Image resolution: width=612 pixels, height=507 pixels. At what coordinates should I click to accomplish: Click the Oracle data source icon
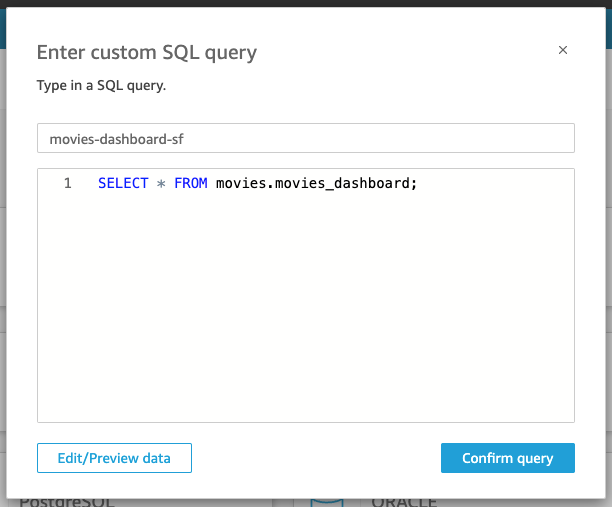(327, 499)
